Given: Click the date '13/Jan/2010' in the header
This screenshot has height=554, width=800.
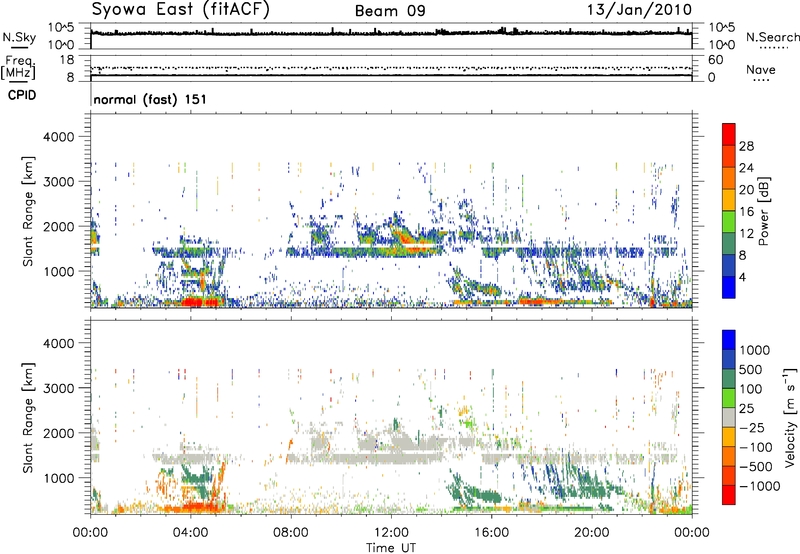Looking at the screenshot, I should point(639,9).
